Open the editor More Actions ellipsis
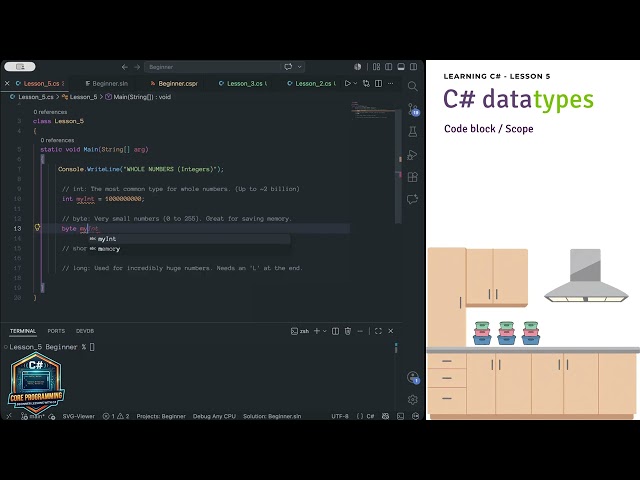Image resolution: width=640 pixels, height=480 pixels. (x=391, y=83)
